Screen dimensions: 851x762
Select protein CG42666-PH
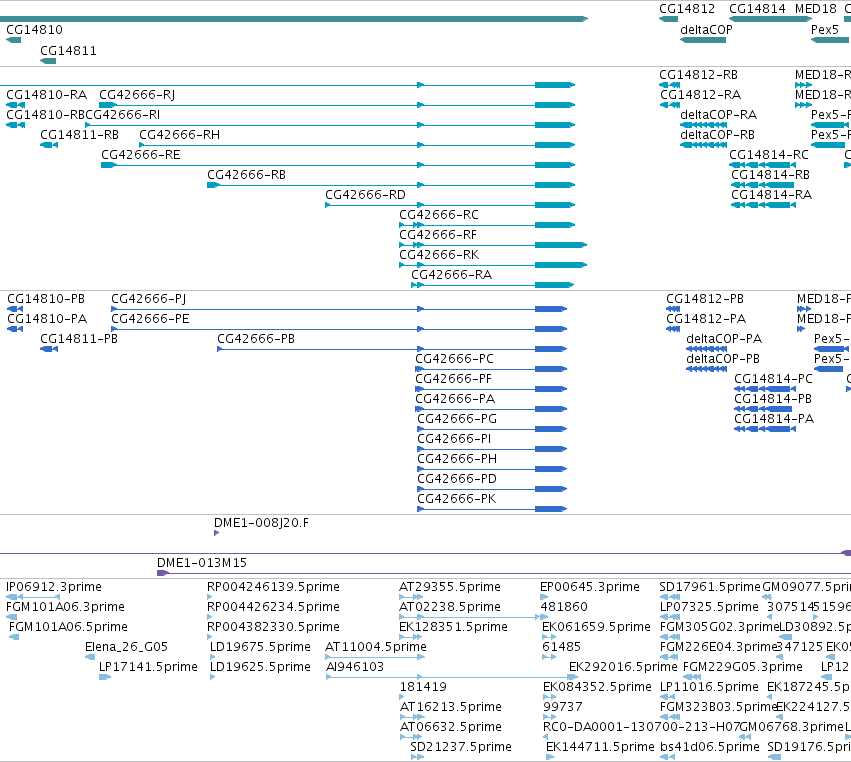tap(457, 459)
